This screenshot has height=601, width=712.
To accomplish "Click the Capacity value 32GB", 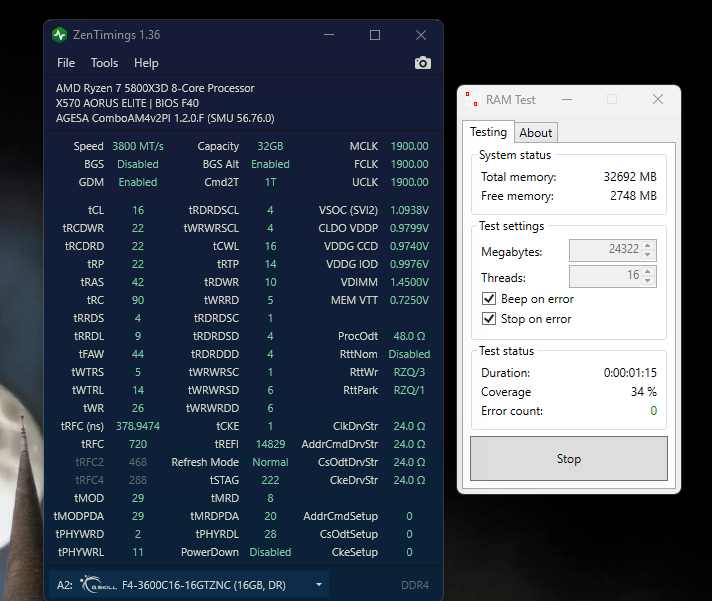I will tap(270, 146).
